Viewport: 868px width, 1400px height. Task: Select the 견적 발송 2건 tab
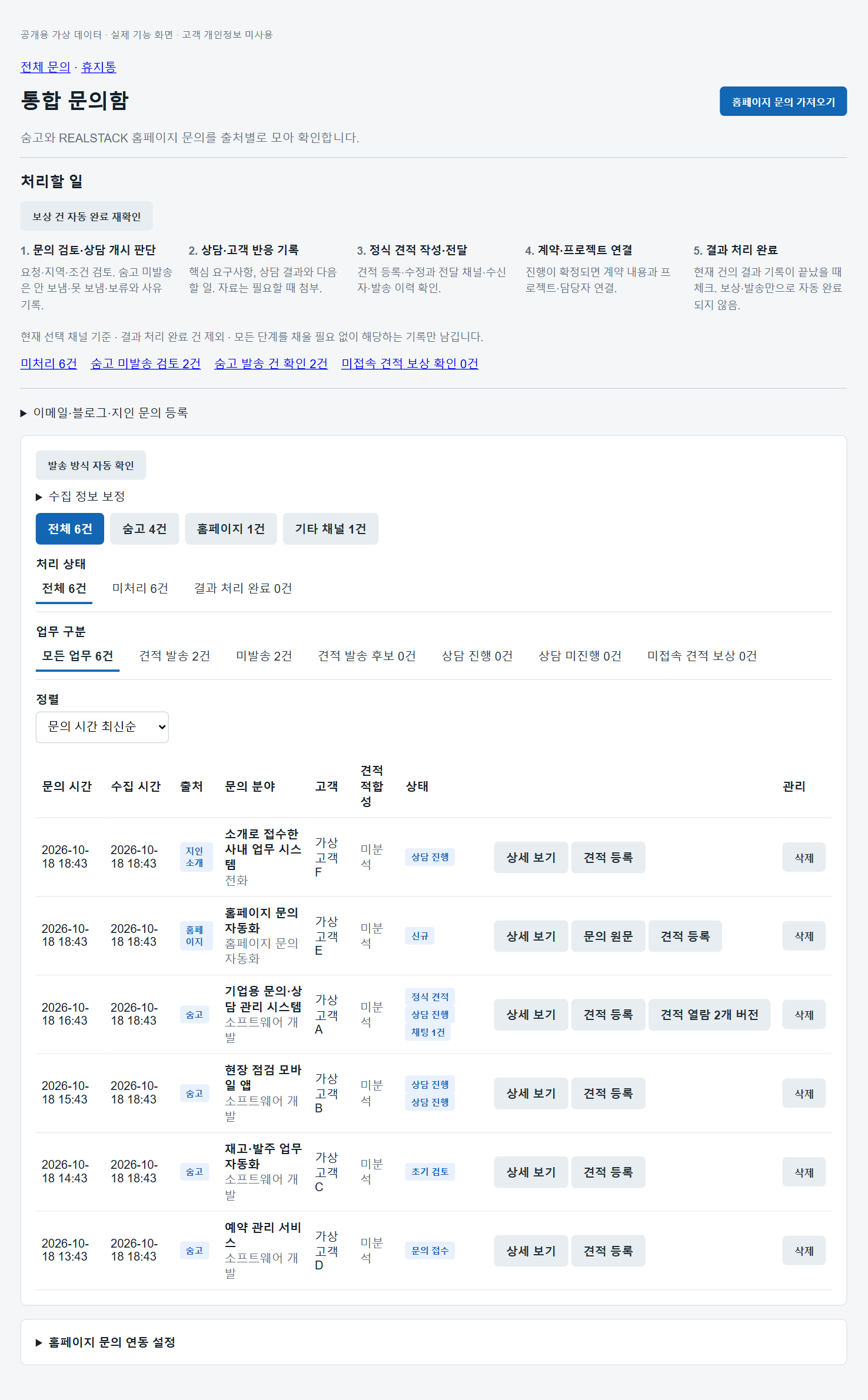pos(174,656)
